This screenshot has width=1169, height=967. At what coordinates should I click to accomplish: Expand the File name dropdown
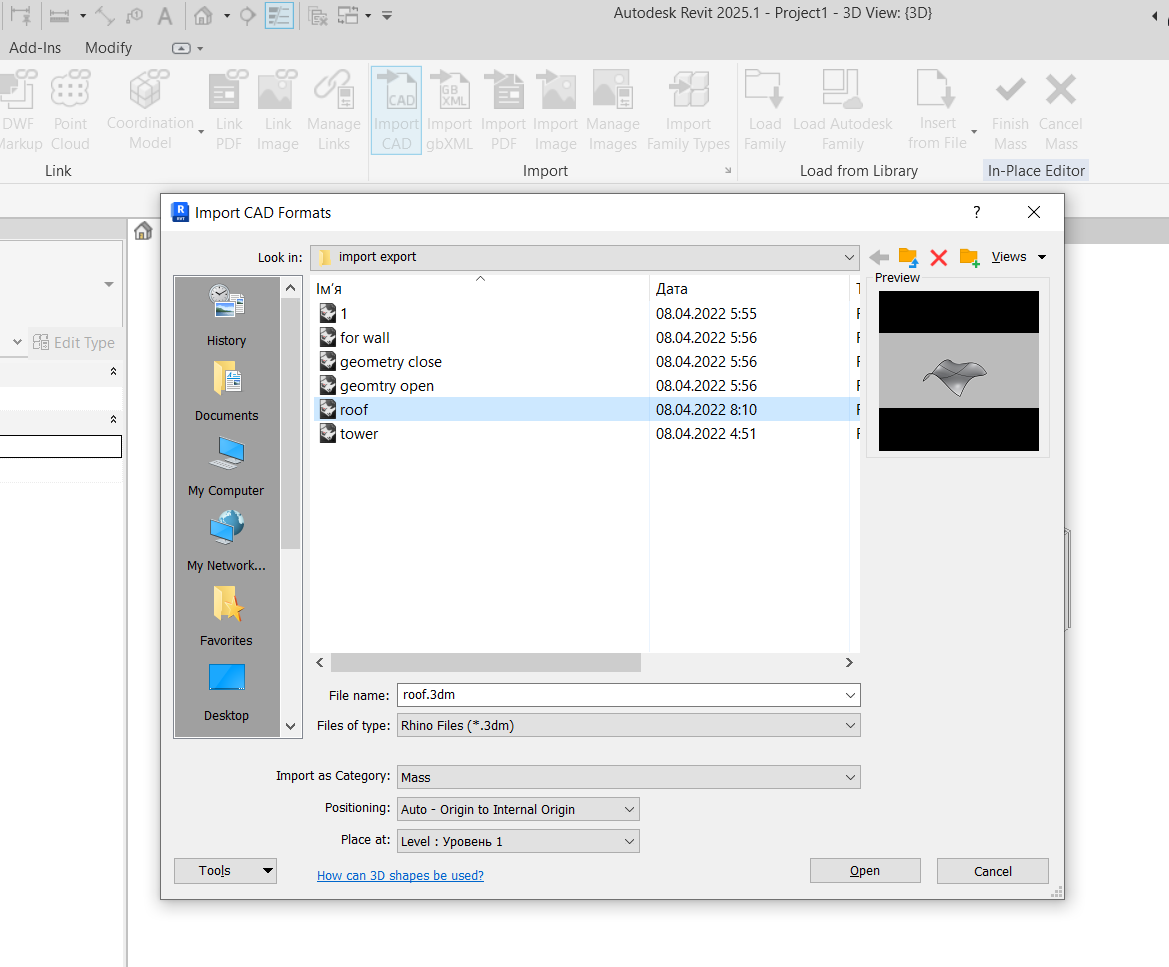pyautogui.click(x=850, y=695)
